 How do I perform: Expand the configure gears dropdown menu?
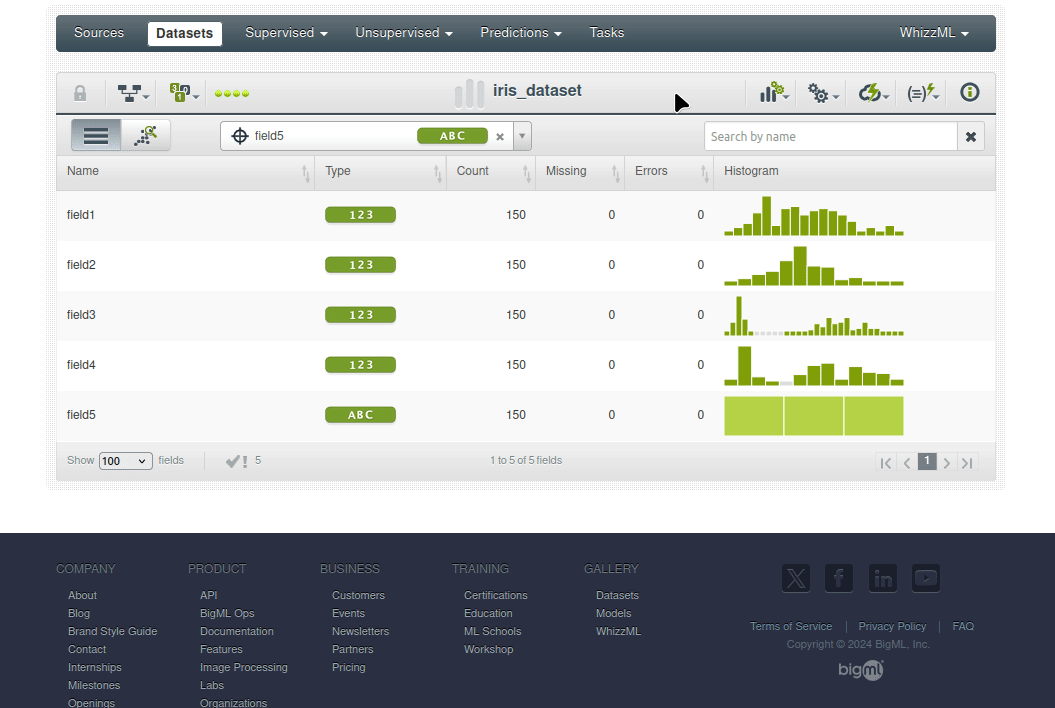(823, 94)
